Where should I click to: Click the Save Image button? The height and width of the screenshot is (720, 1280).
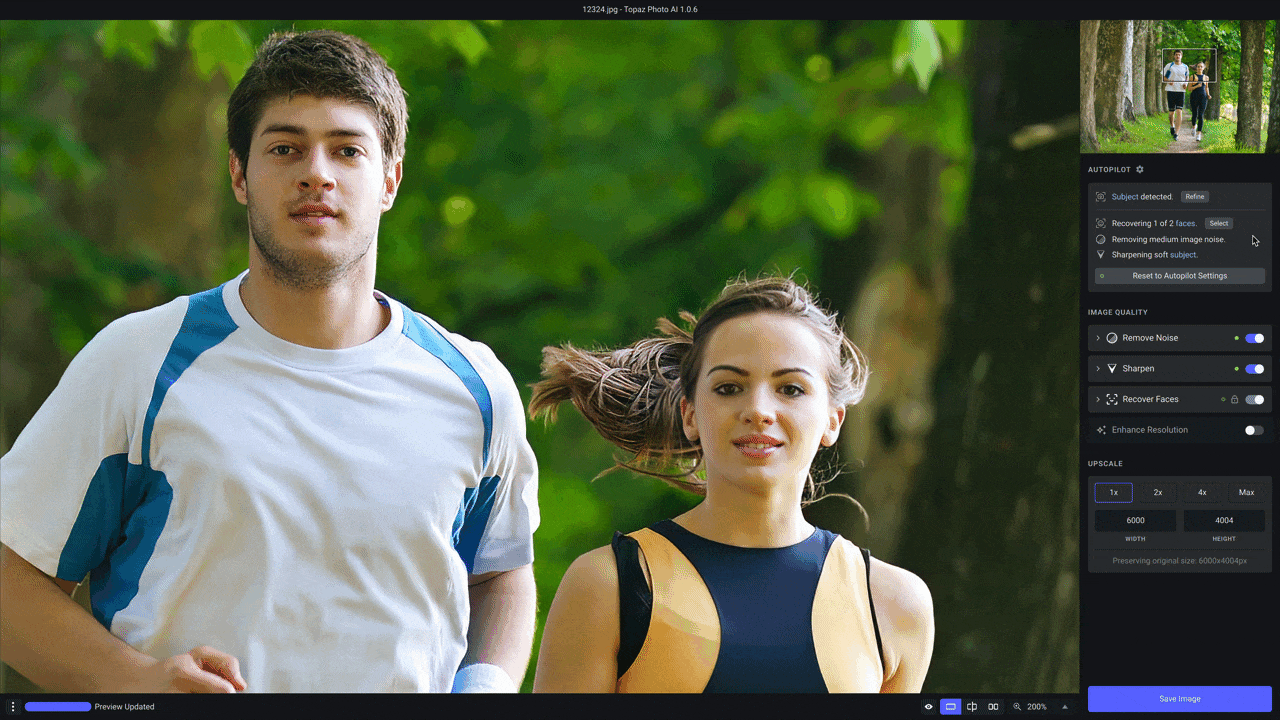pos(1180,699)
